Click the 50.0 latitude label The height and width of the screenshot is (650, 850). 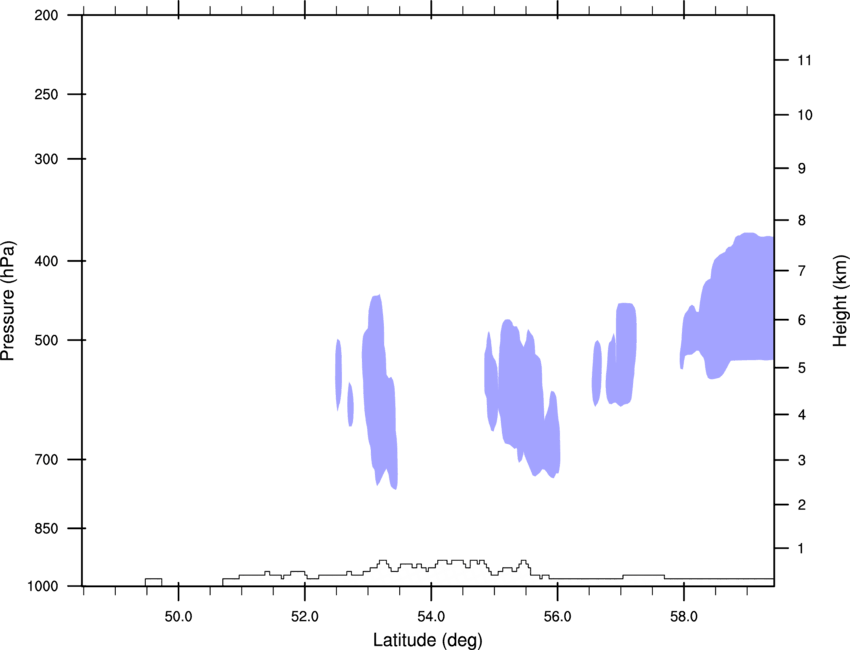coord(178,617)
